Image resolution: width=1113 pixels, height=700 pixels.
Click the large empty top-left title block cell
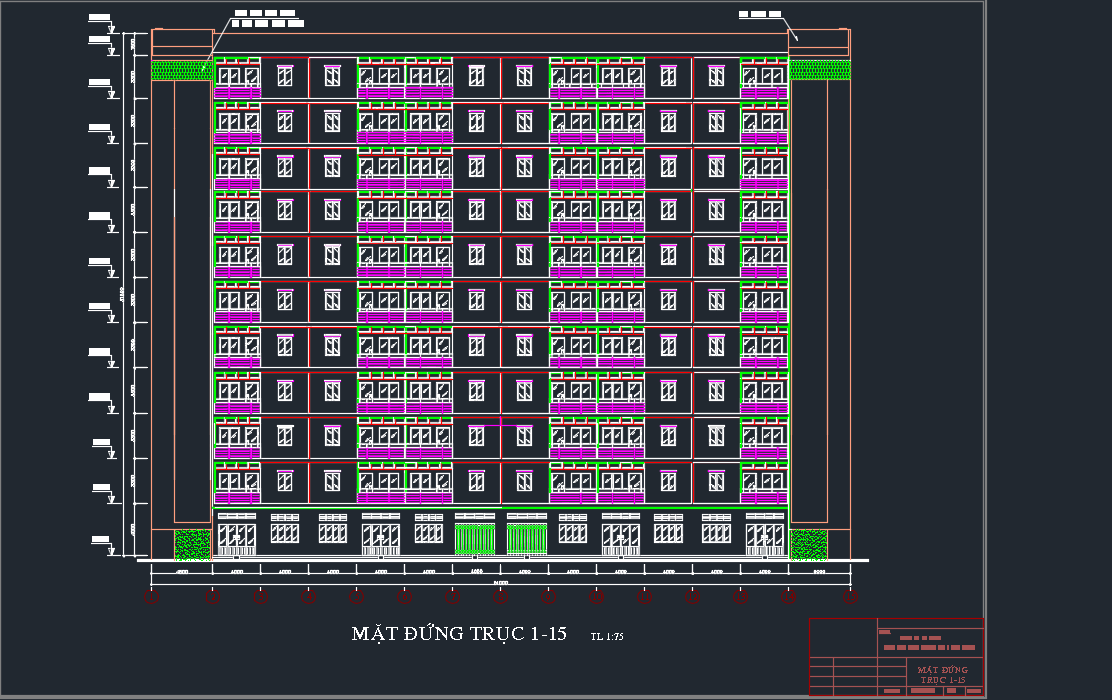(842, 638)
